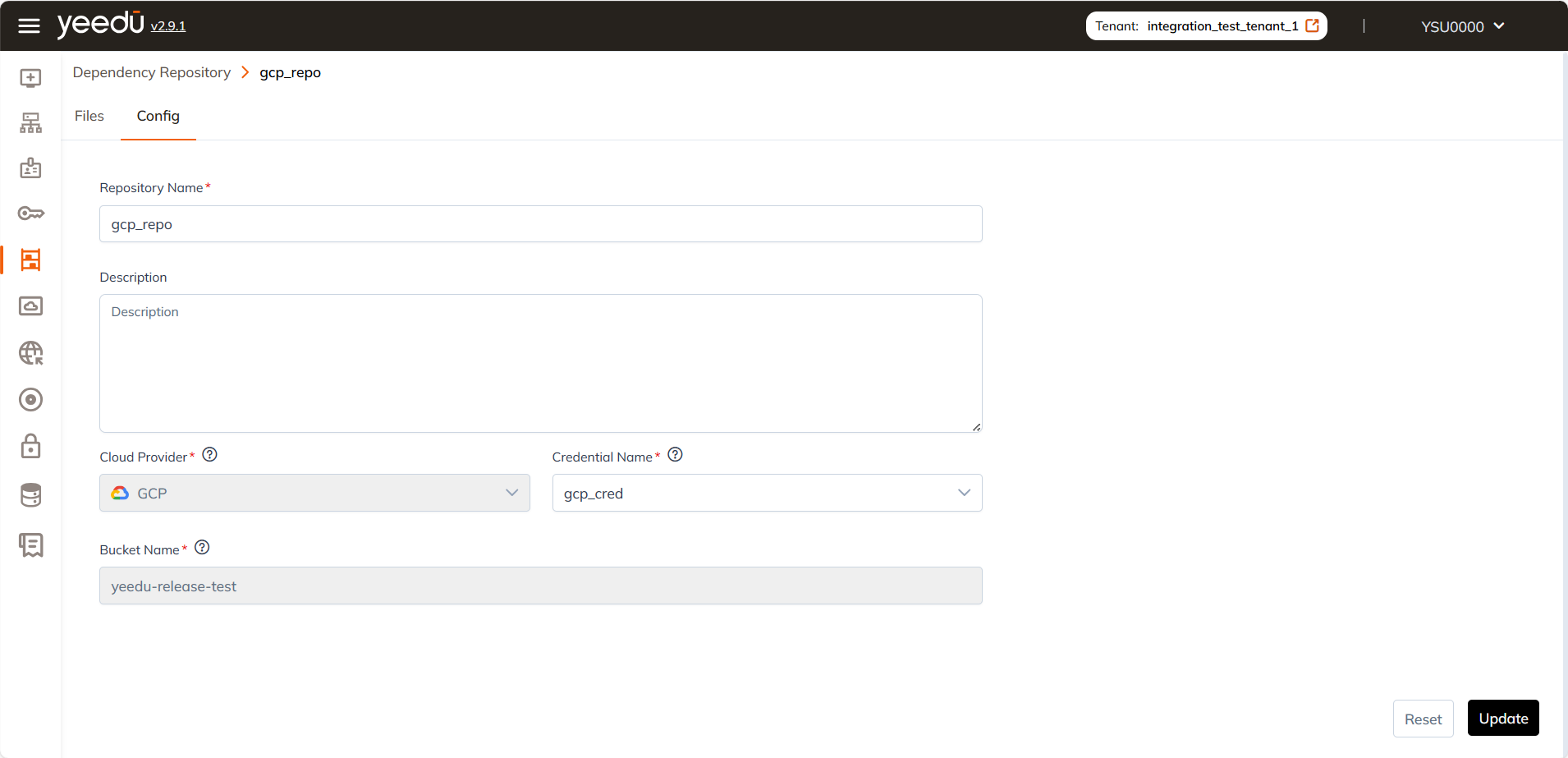The width and height of the screenshot is (1568, 758).
Task: Click the Cloud Provider help question mark
Action: (x=209, y=453)
